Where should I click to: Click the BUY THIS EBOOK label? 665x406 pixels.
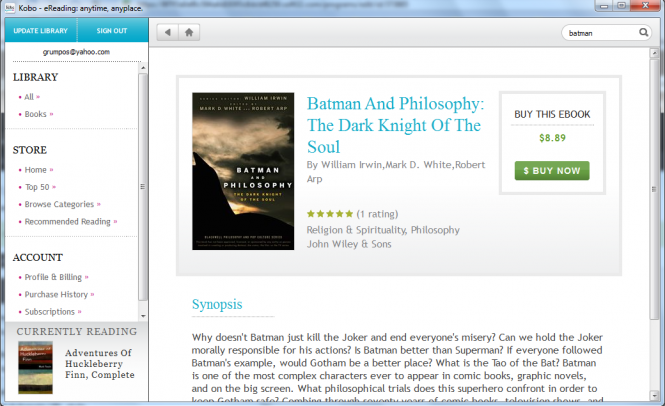coord(552,114)
